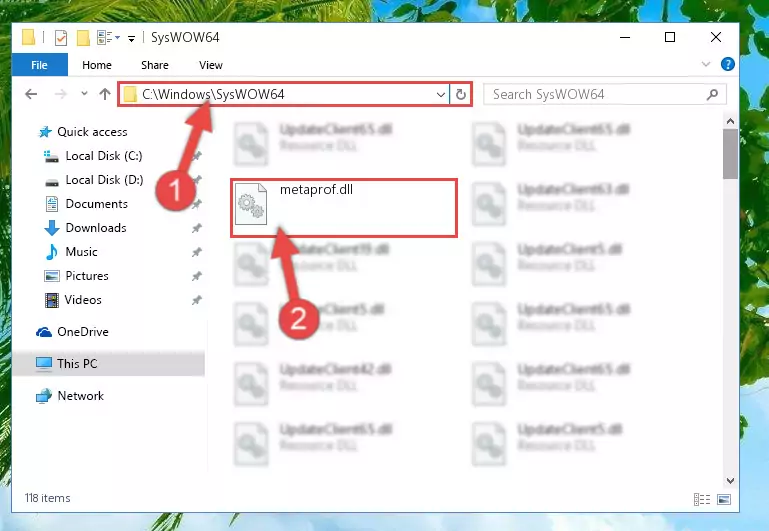Screen dimensions: 769x531
Task: Click the view layout icon in title bar
Action: pos(108,38)
